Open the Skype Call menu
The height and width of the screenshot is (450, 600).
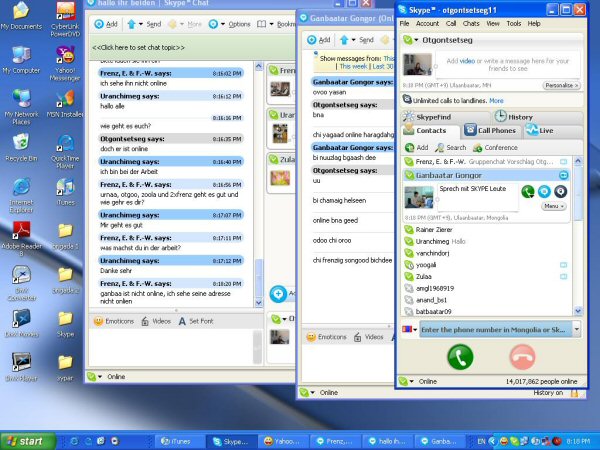point(451,23)
